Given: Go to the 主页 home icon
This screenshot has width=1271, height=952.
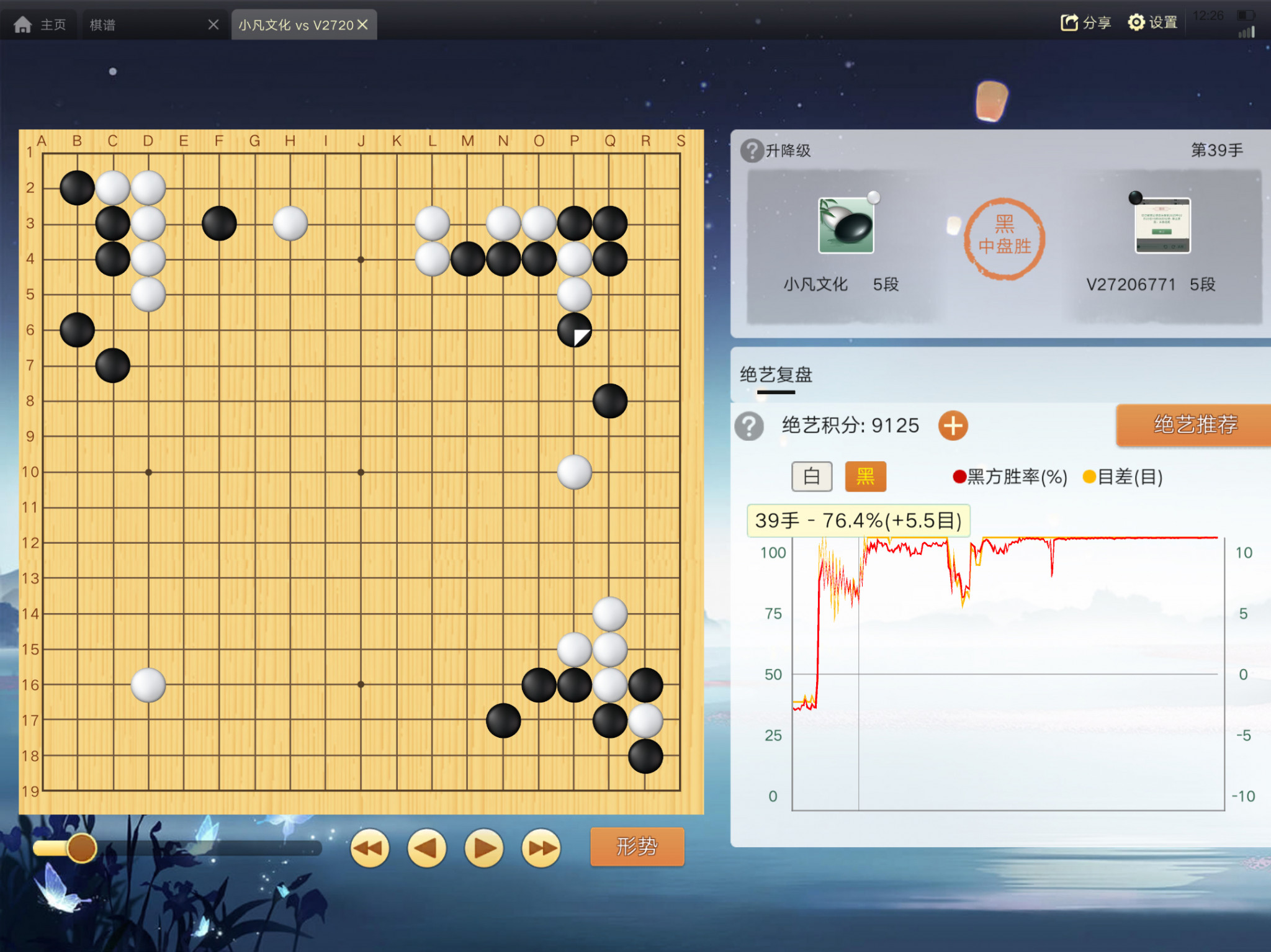Looking at the screenshot, I should click(x=23, y=25).
